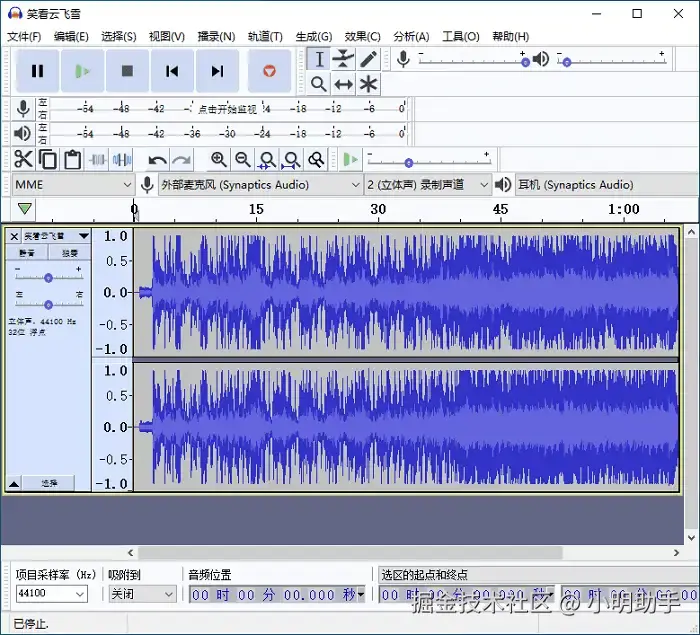The width and height of the screenshot is (700, 635).
Task: Toggle the 独奏 (Solo) button on track
Action: pyautogui.click(x=70, y=254)
